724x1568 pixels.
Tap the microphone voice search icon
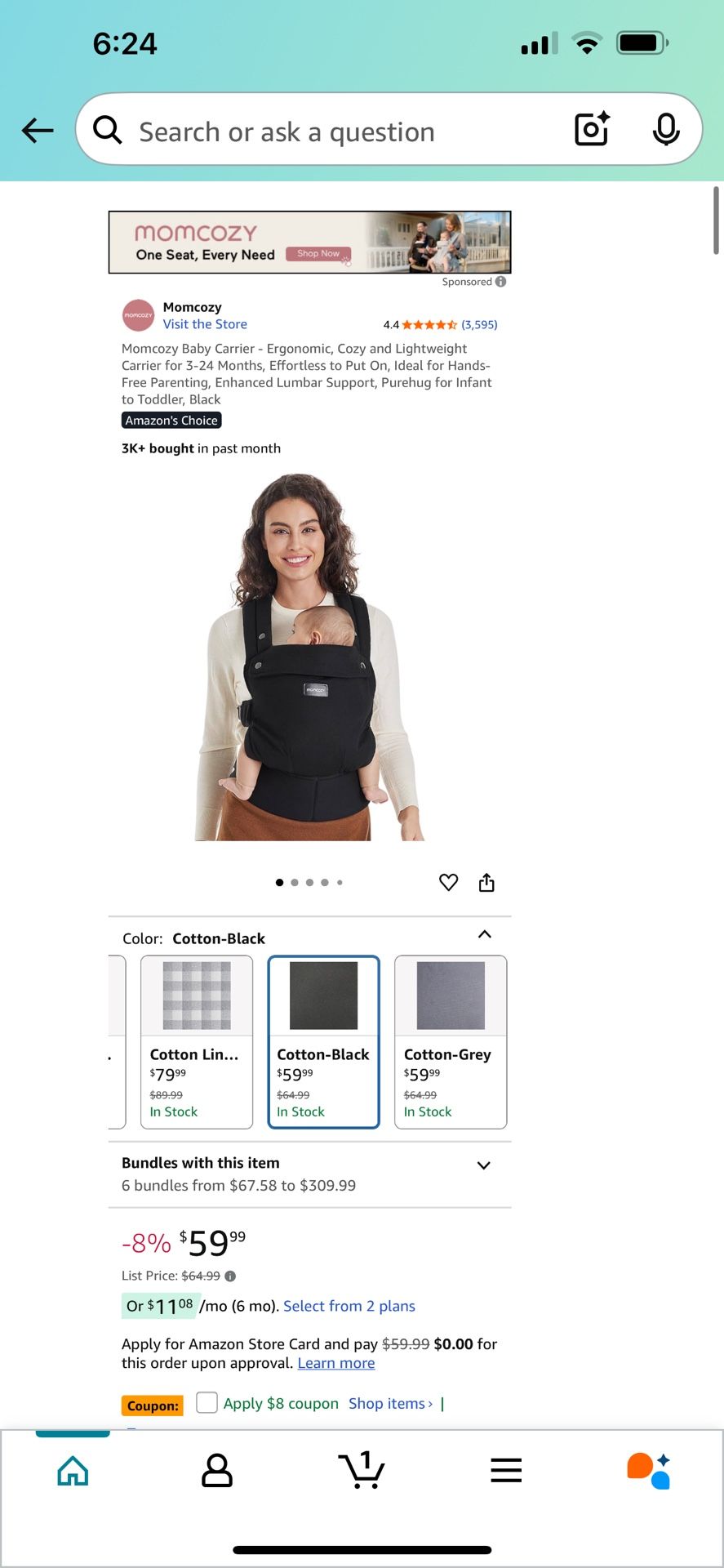pyautogui.click(x=666, y=129)
